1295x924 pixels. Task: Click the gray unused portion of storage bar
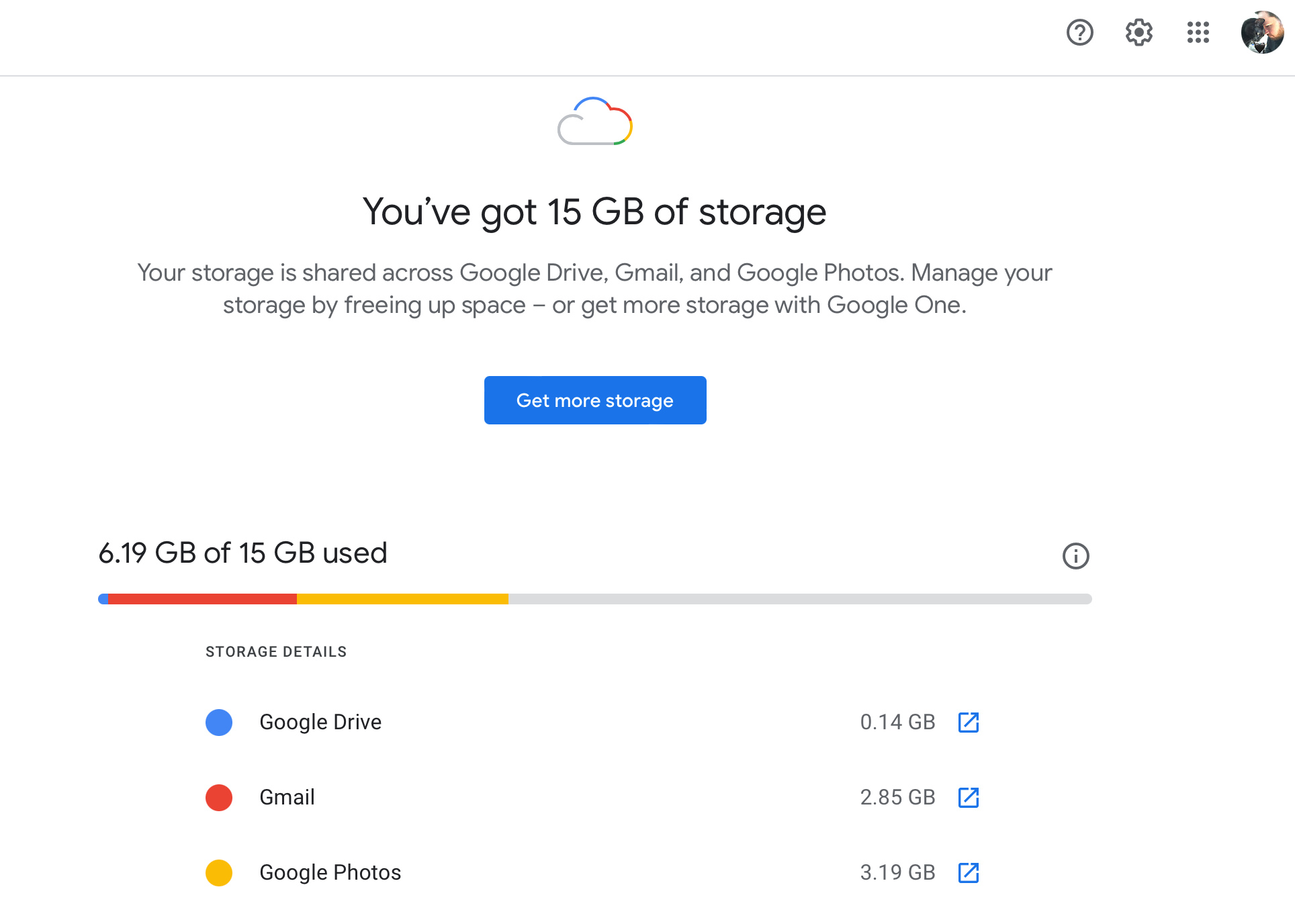[799, 599]
